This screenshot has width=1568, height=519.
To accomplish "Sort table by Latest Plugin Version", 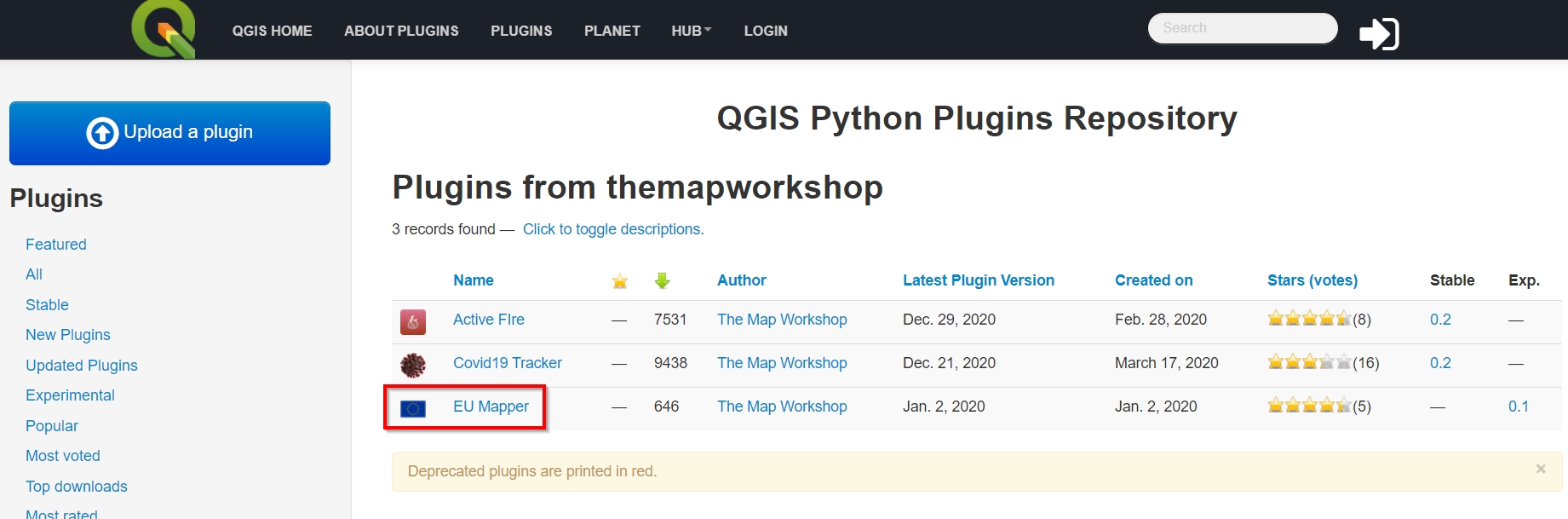I will pos(978,280).
